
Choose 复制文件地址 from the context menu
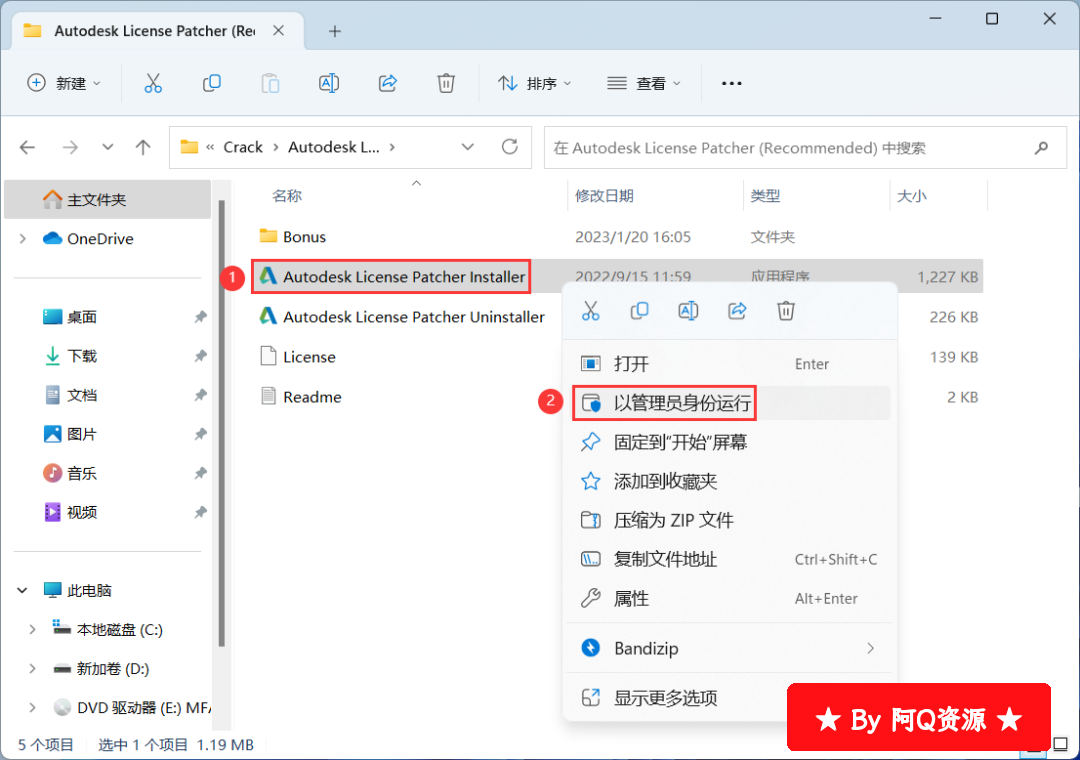pos(731,559)
